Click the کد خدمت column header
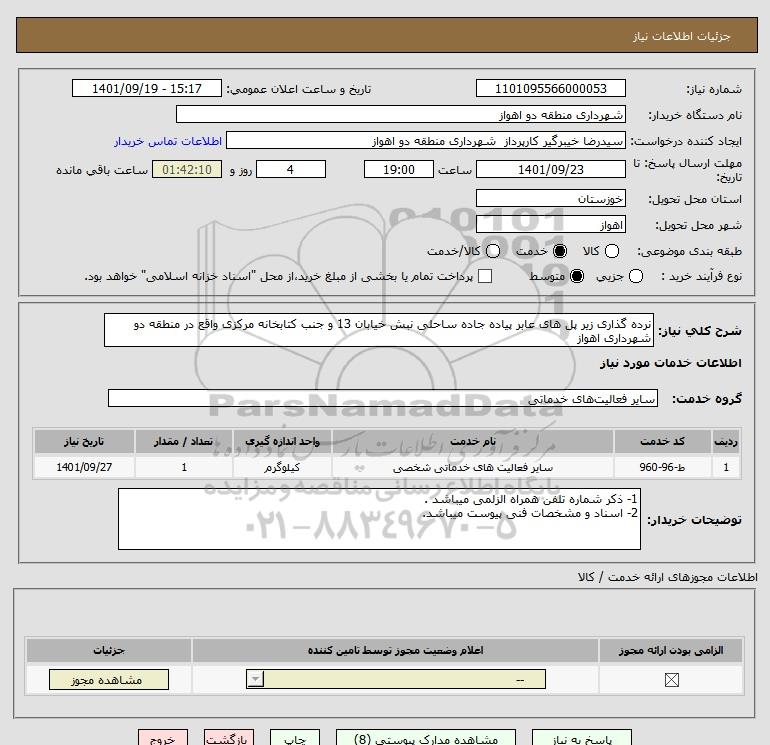This screenshot has width=770, height=745. click(662, 441)
